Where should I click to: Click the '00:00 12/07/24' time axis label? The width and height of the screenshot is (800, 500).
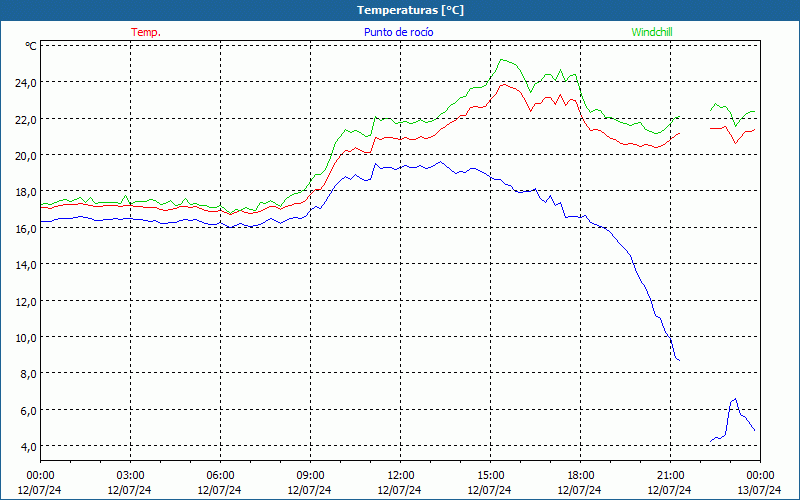pos(40,483)
